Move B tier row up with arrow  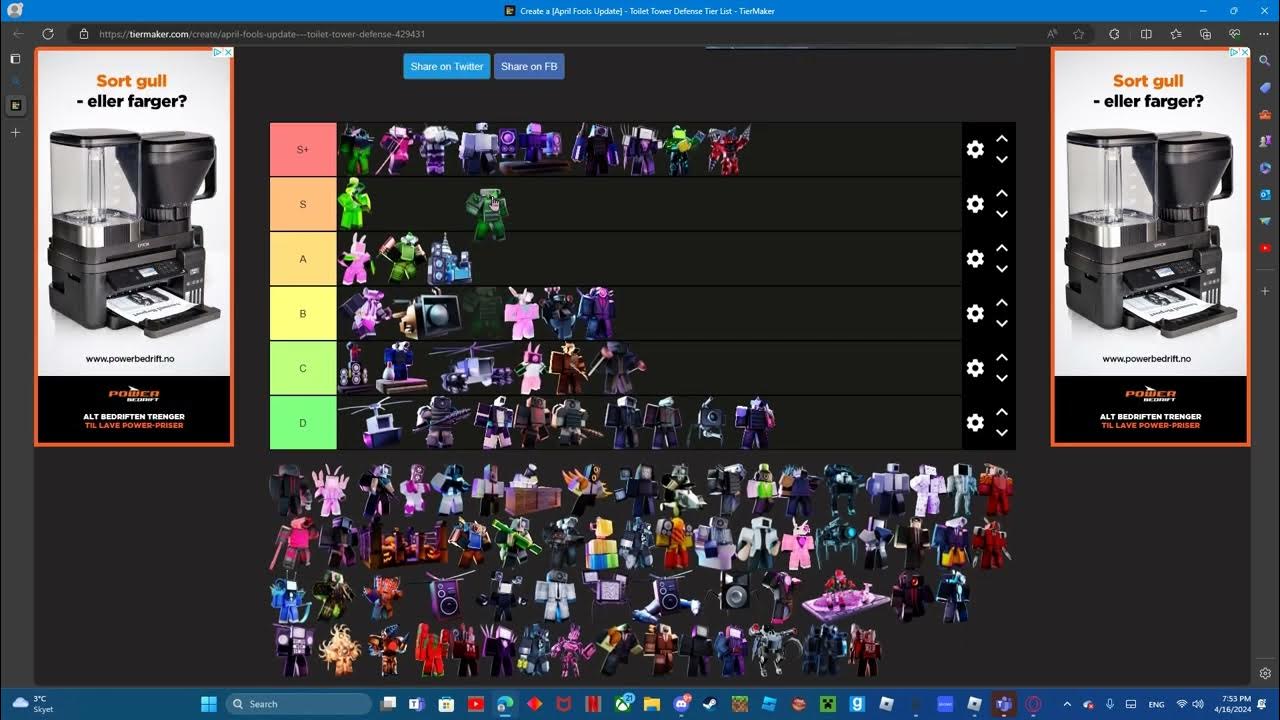[1001, 302]
